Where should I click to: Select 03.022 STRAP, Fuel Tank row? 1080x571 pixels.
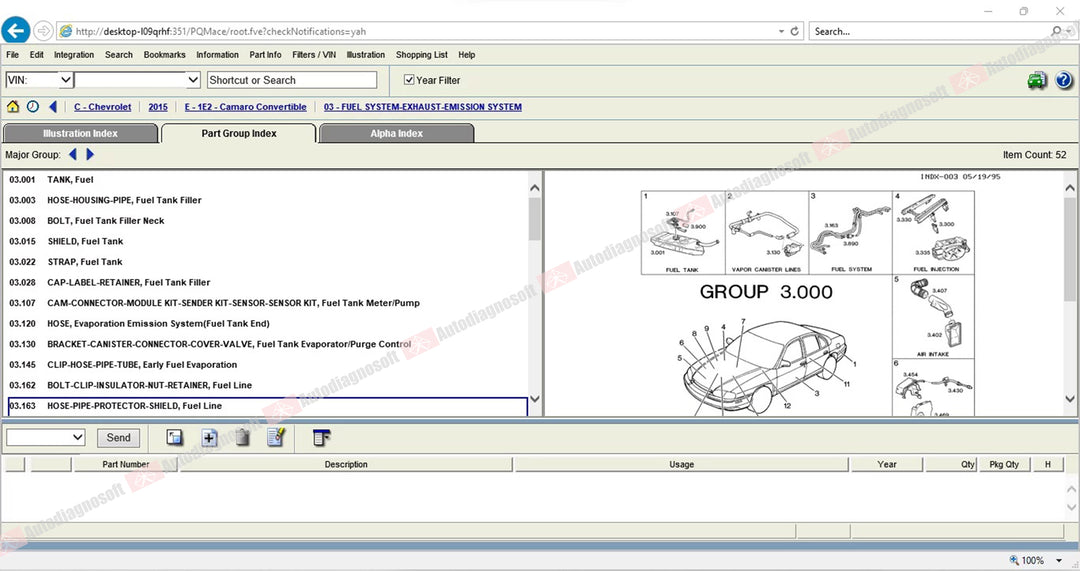(267, 262)
